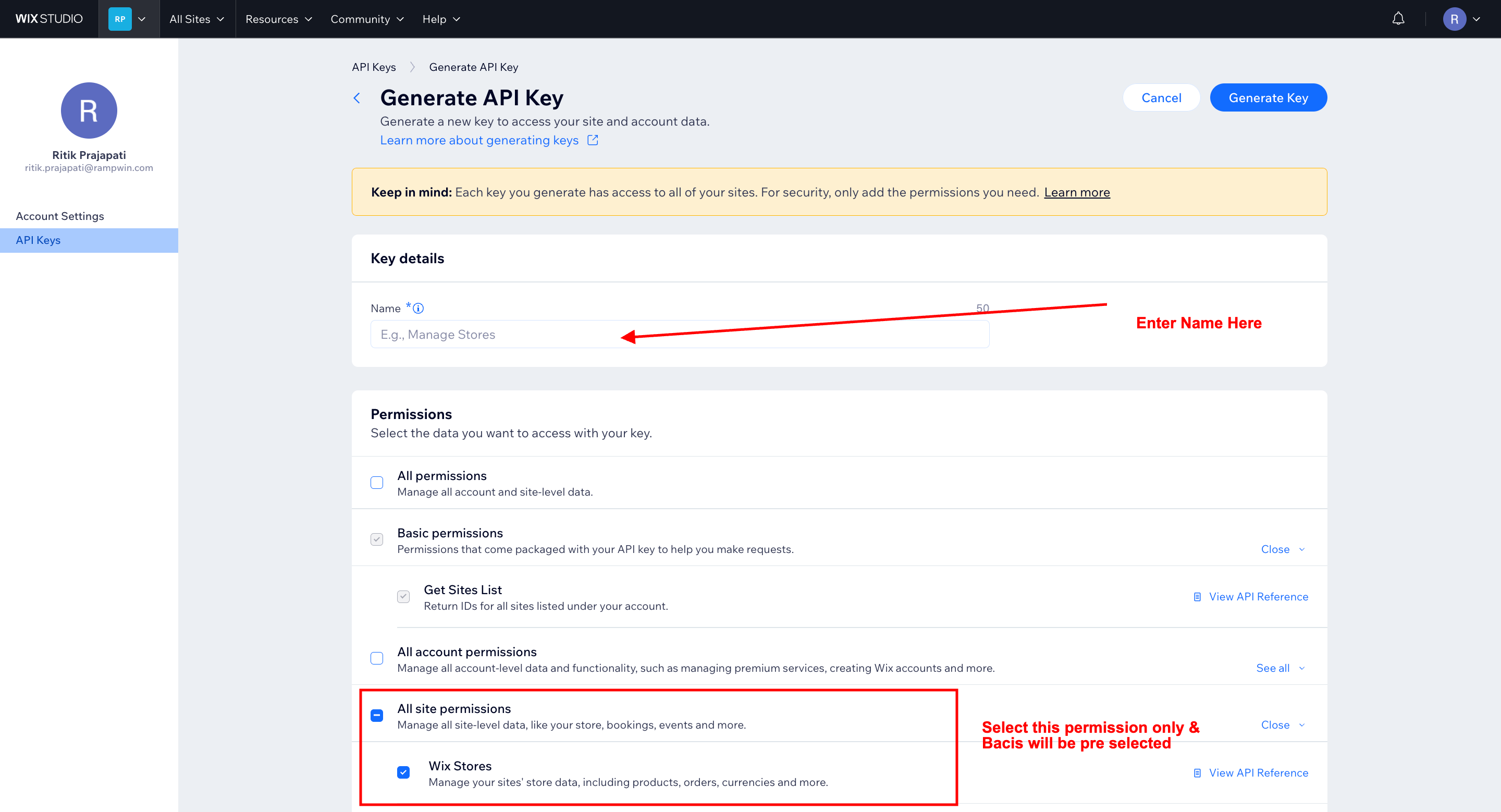Click the back arrow beside Generate API Key

357,98
